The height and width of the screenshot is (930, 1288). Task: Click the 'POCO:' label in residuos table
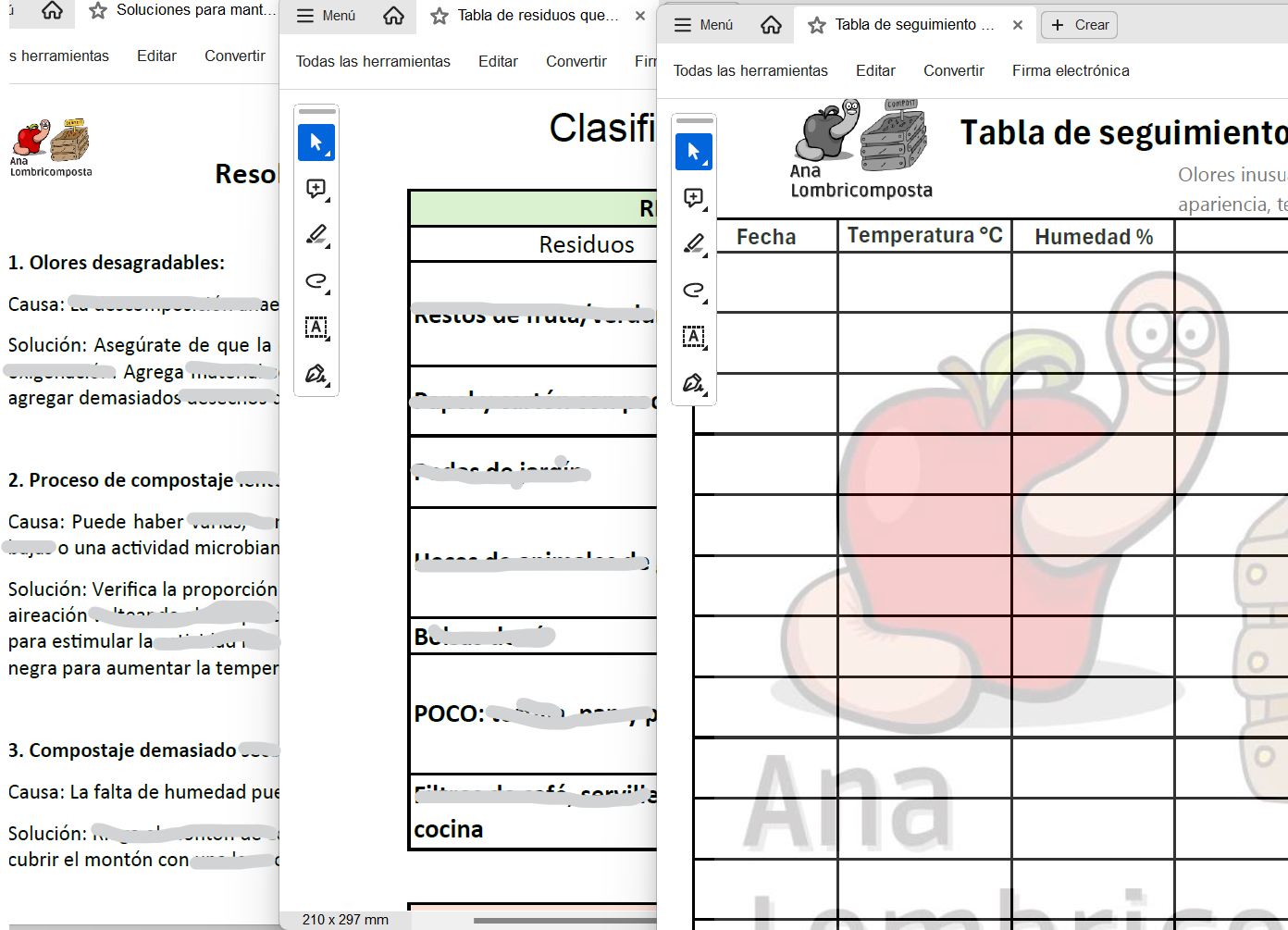[450, 713]
